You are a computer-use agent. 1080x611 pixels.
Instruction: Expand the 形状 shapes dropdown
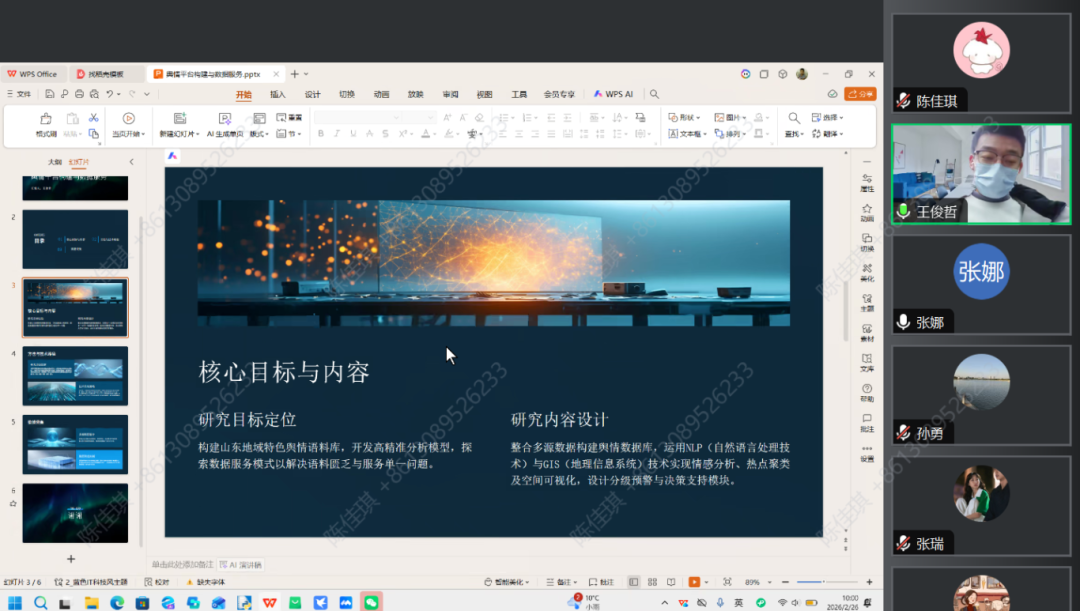click(687, 118)
